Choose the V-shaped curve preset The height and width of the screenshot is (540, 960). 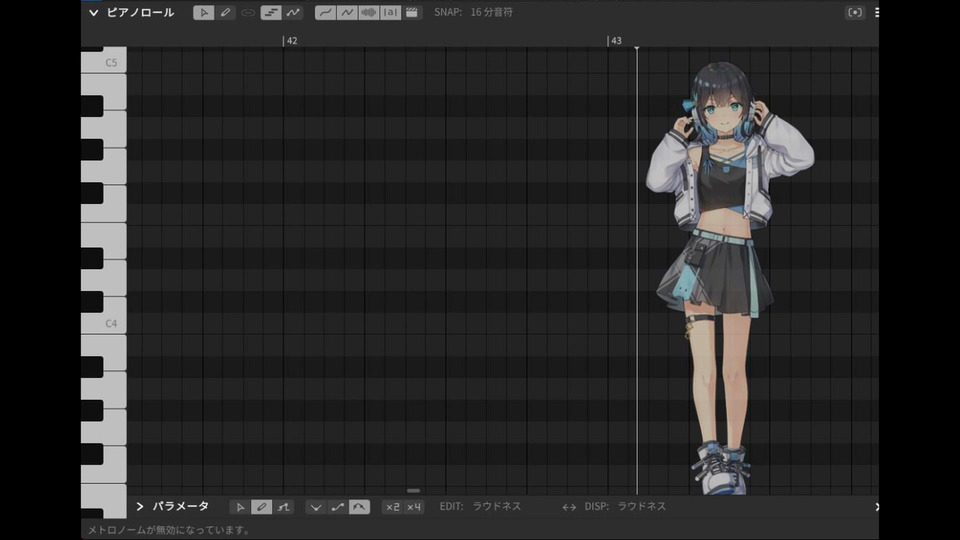click(315, 507)
